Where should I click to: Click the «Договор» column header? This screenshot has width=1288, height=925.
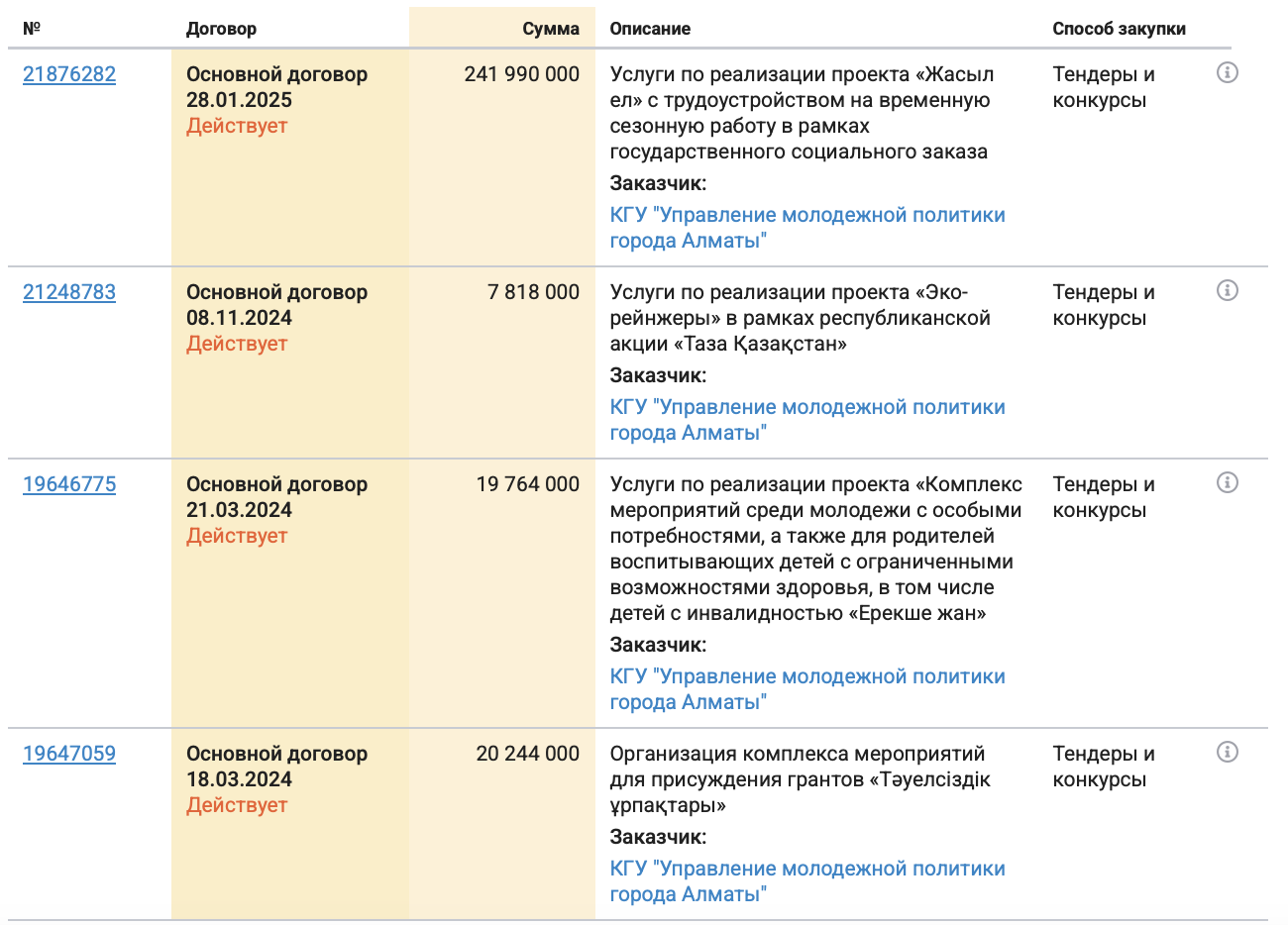click(x=221, y=29)
